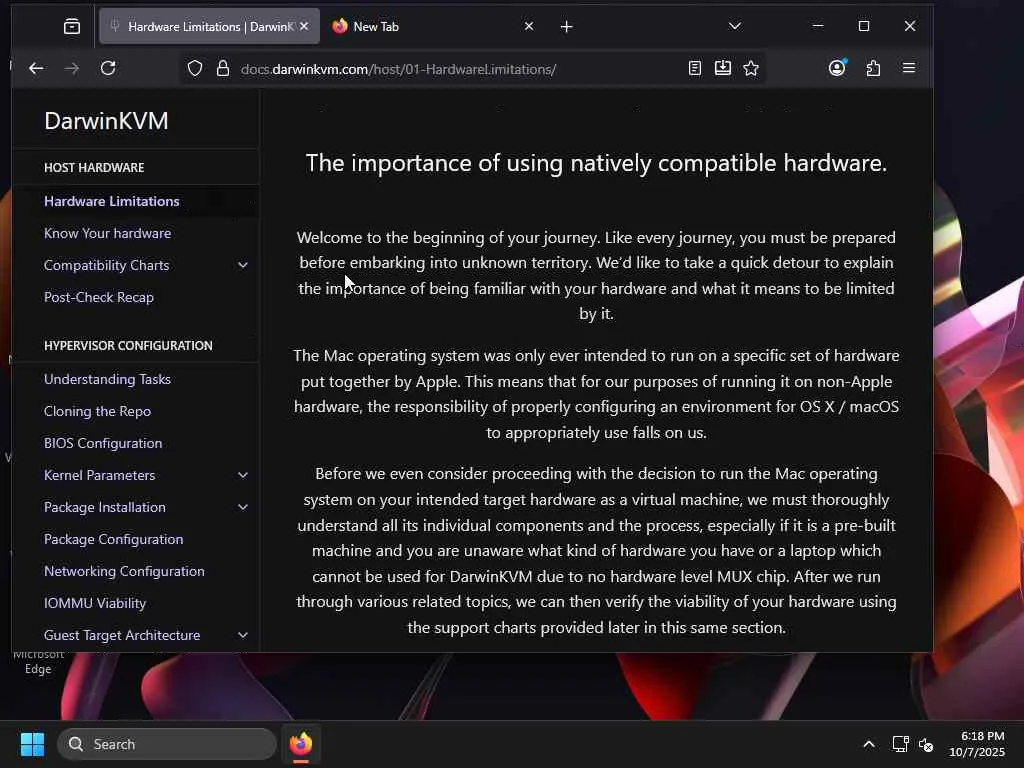Open tracking protection shield icon
1024x768 pixels.
[x=195, y=69]
